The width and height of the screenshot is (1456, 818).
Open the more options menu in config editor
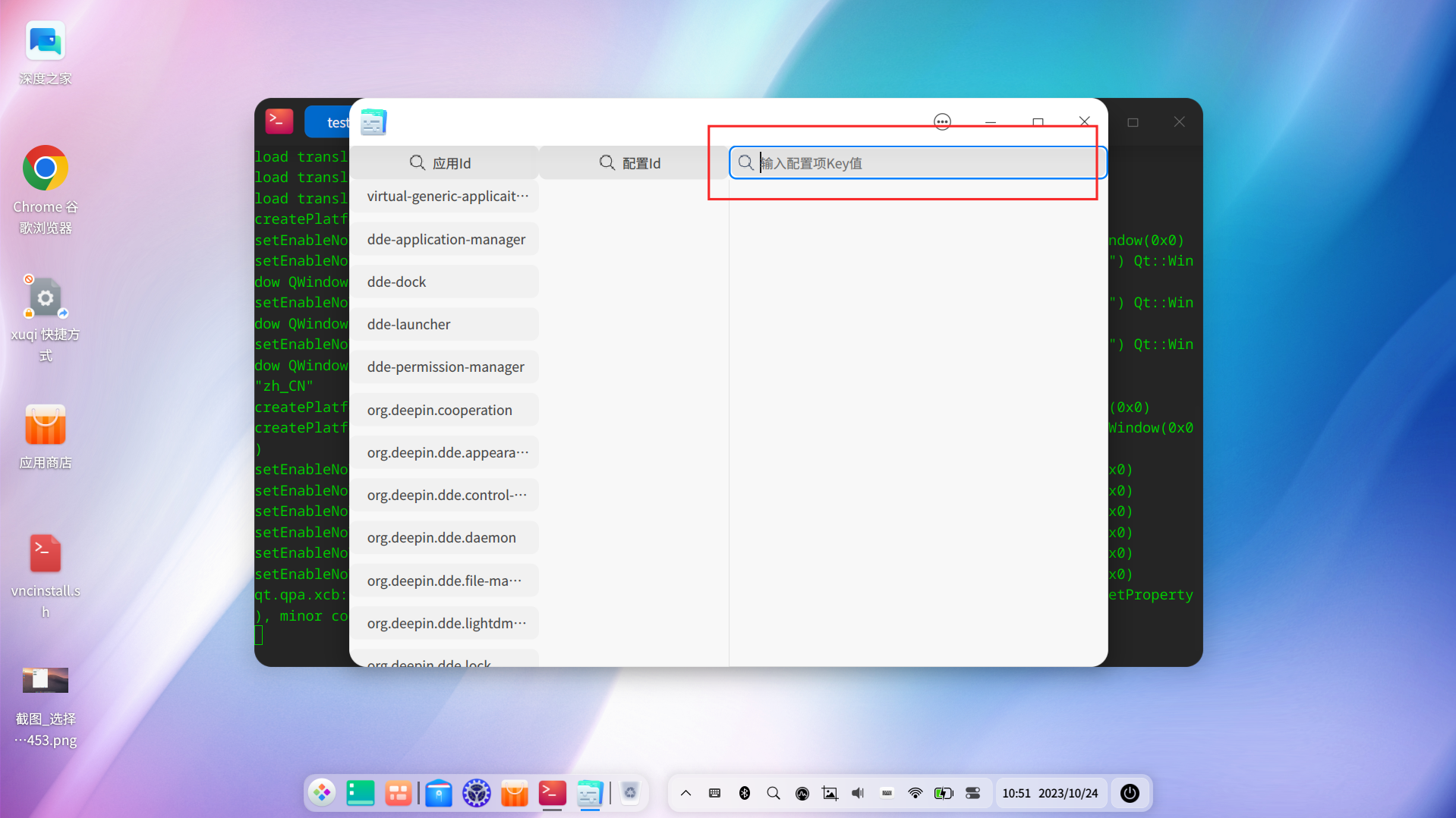[941, 121]
